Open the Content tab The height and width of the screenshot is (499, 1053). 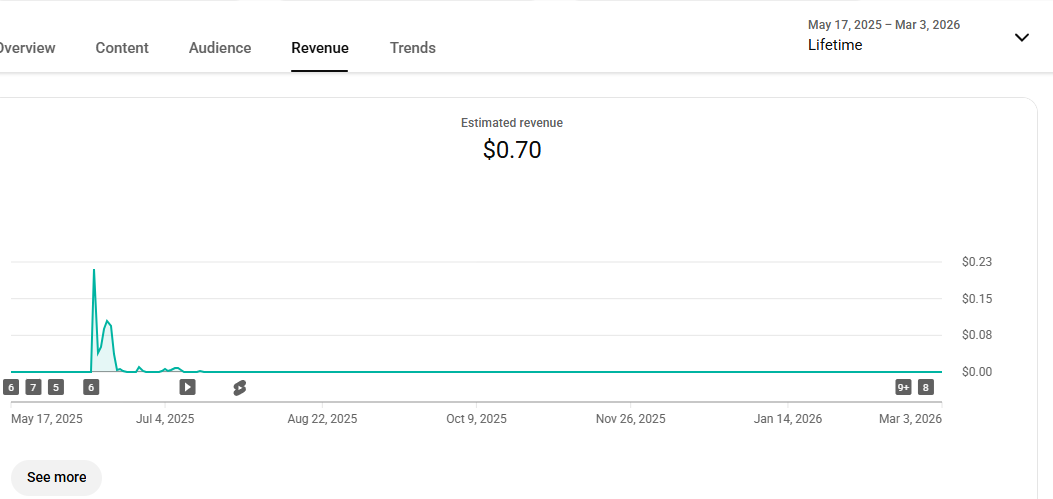tap(122, 48)
